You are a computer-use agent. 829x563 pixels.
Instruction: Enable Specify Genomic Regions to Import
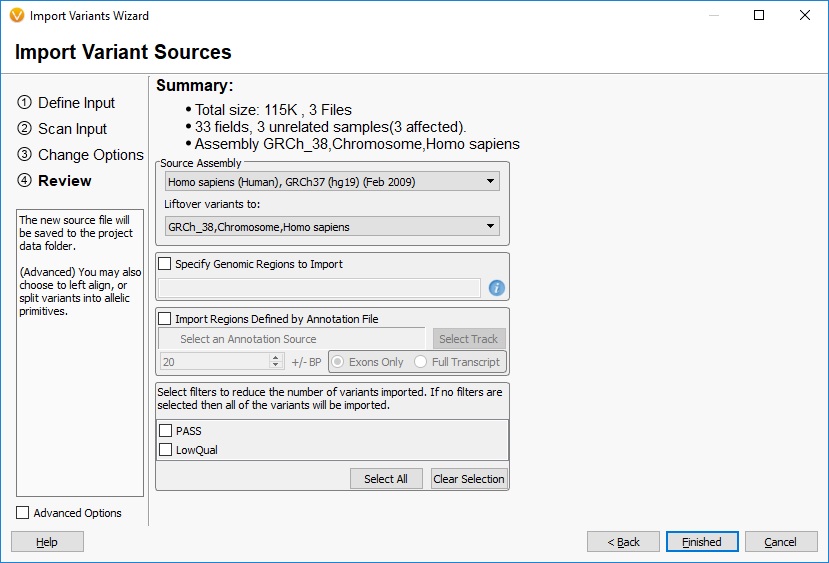click(x=165, y=263)
